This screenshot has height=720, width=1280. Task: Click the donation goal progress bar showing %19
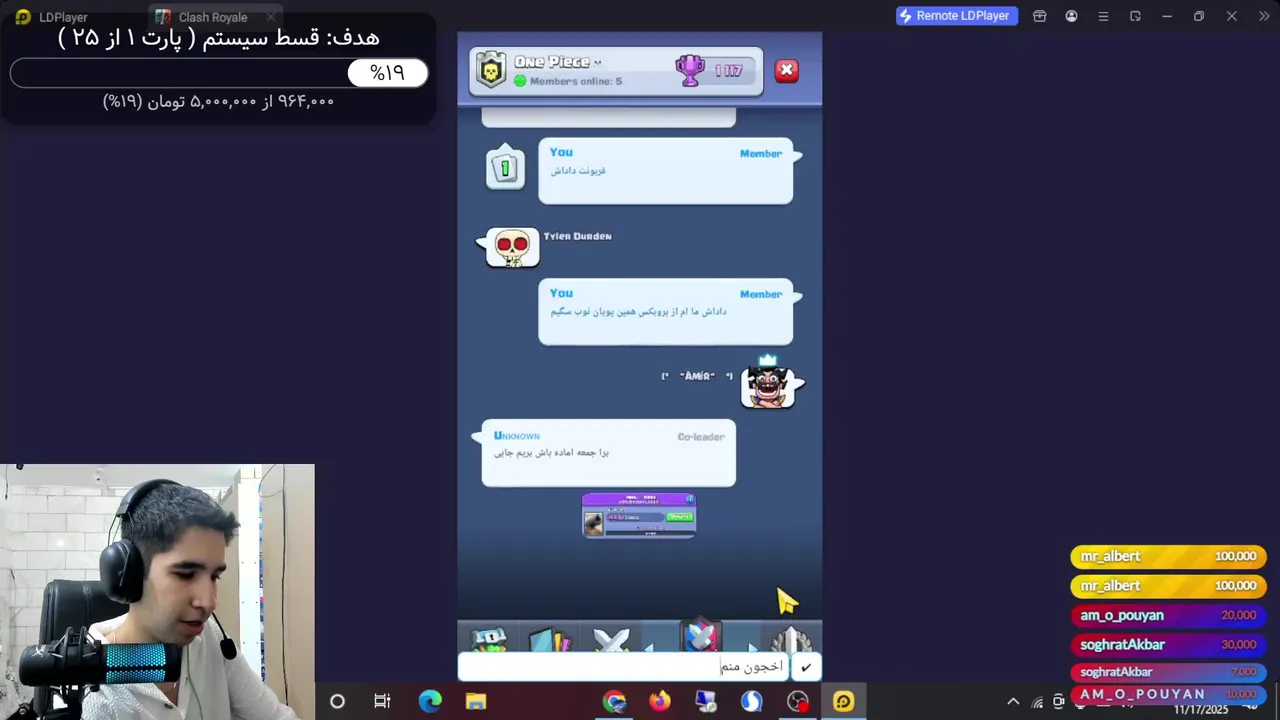[x=219, y=73]
